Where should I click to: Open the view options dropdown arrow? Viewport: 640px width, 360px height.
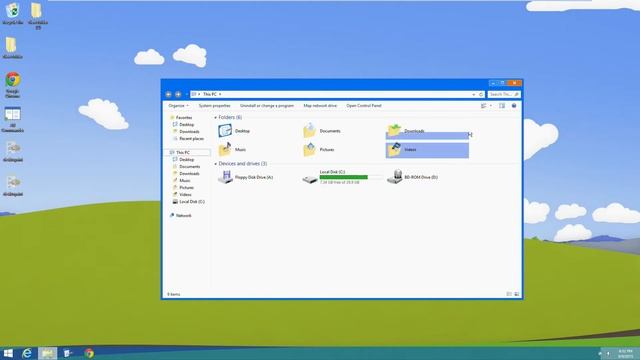pos(491,106)
